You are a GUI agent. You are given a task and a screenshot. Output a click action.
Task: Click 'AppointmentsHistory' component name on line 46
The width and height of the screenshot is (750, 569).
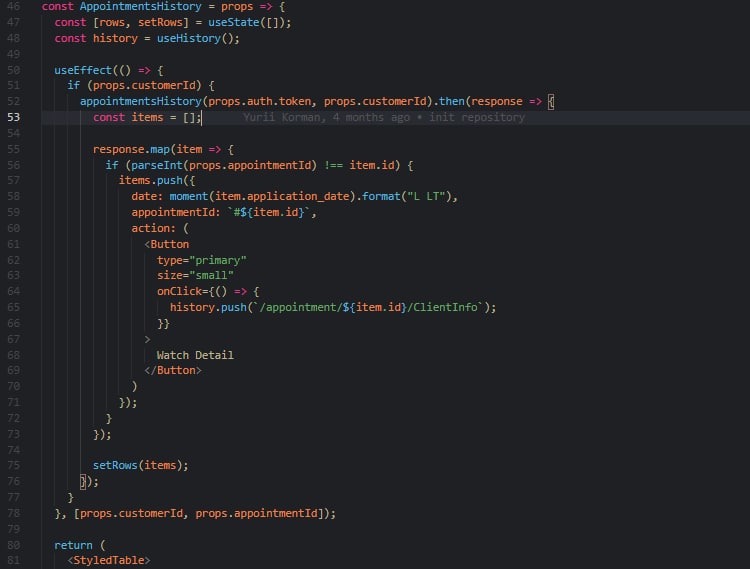click(x=141, y=7)
